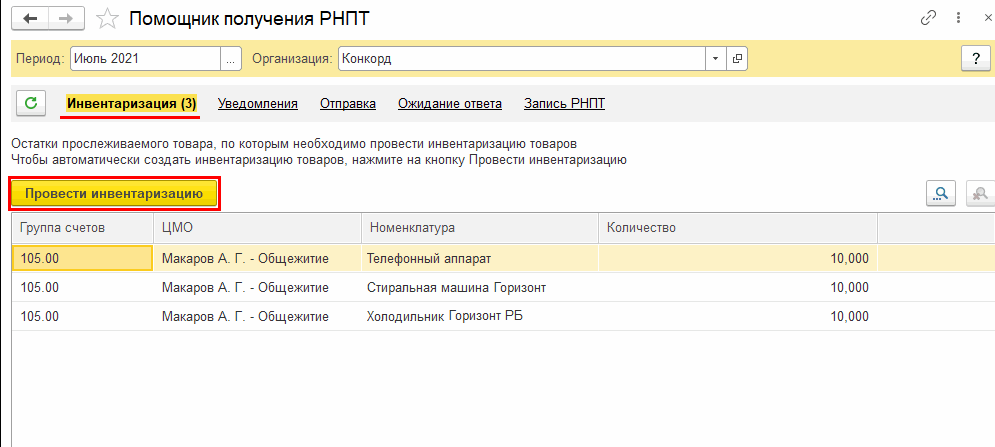This screenshot has height=447, width=995.
Task: Click the Период field with Июль 2021
Action: 144,58
